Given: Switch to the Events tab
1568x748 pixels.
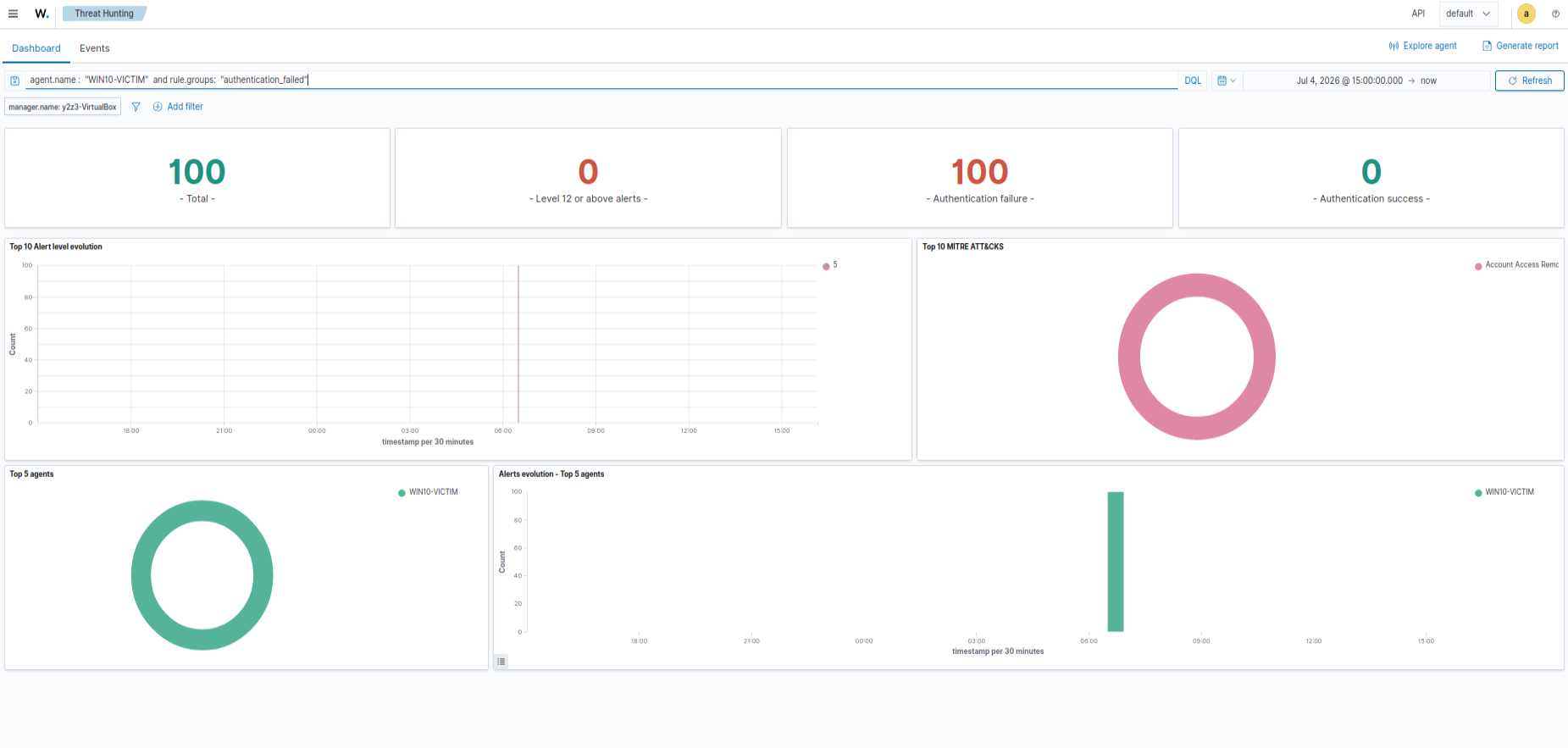Looking at the screenshot, I should click(x=95, y=48).
